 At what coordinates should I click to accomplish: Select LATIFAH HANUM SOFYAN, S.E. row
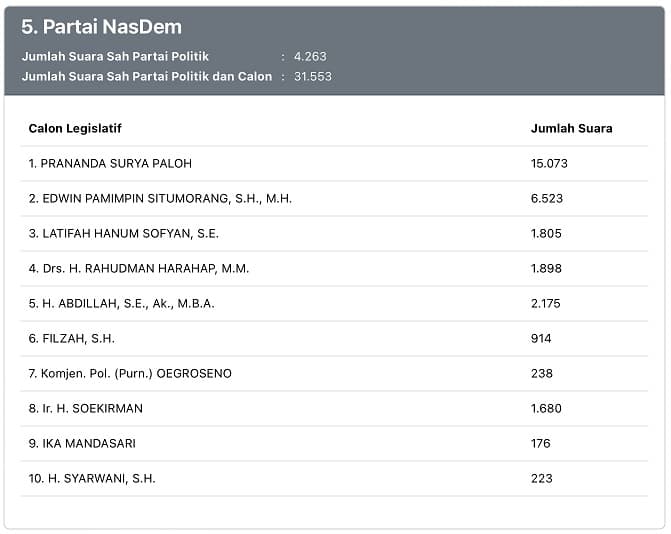point(123,233)
